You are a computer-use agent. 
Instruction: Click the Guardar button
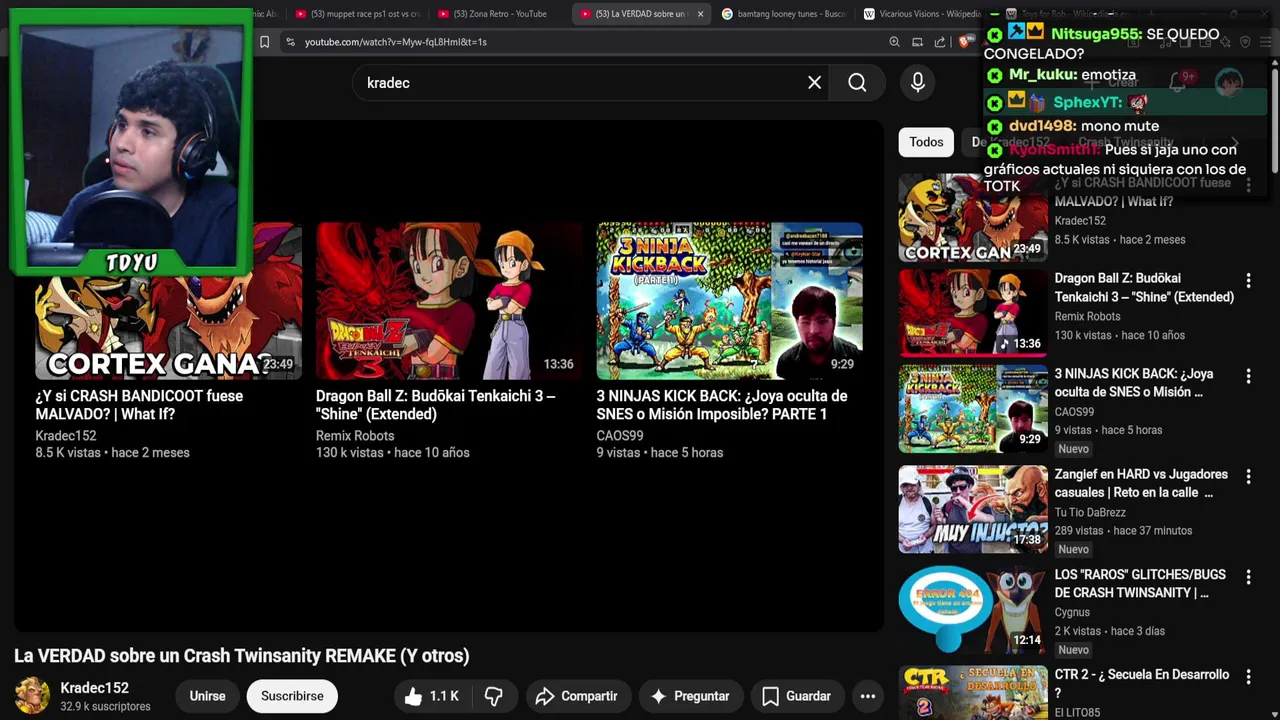(x=796, y=696)
